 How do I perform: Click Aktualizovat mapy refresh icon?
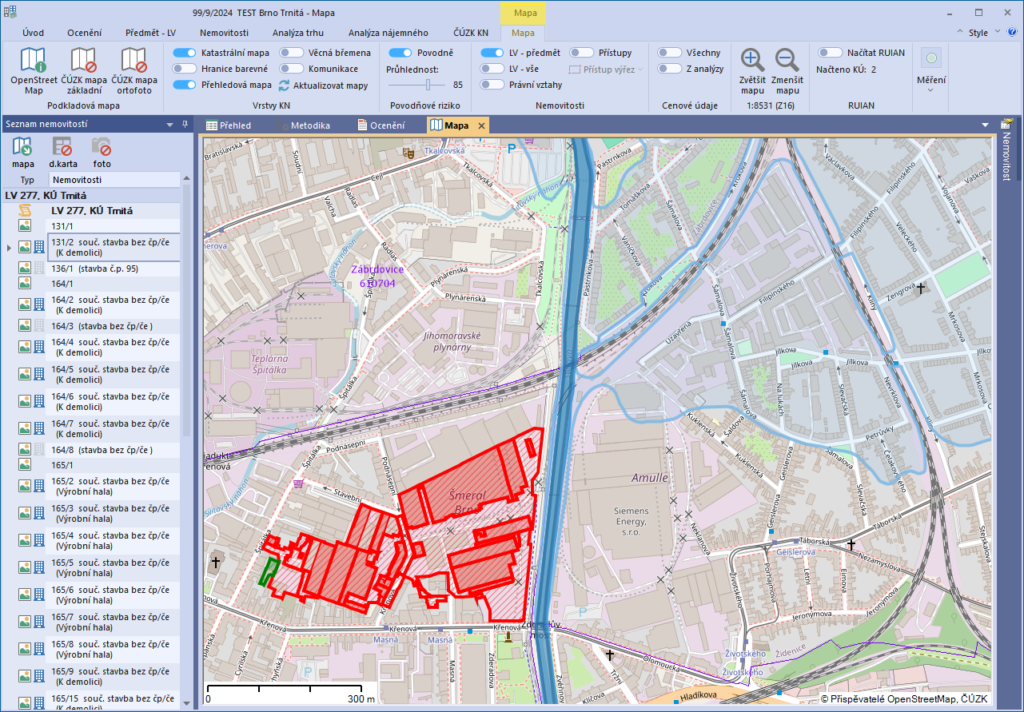pyautogui.click(x=284, y=86)
